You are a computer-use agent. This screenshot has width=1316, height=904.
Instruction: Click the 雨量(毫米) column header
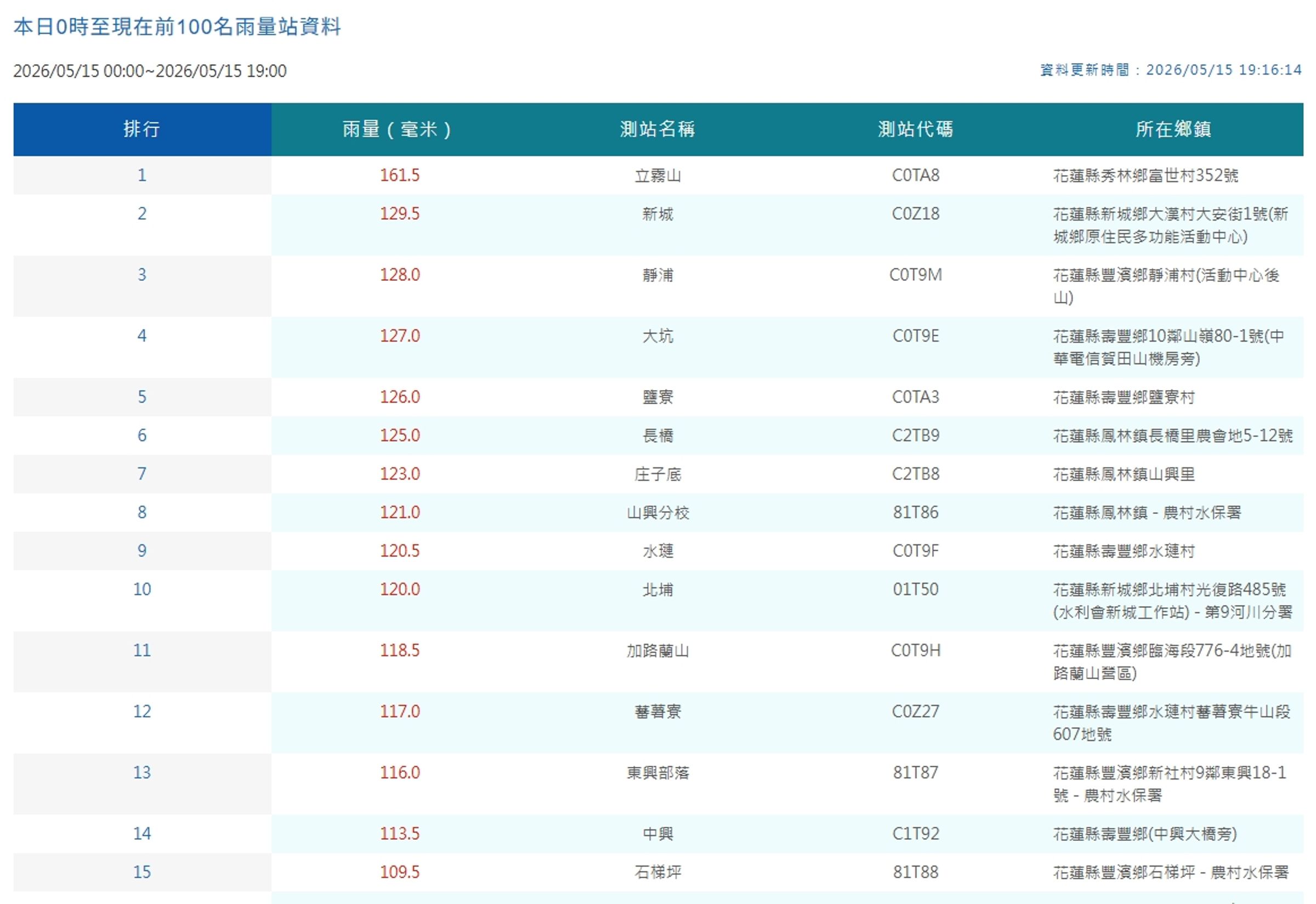coord(400,129)
